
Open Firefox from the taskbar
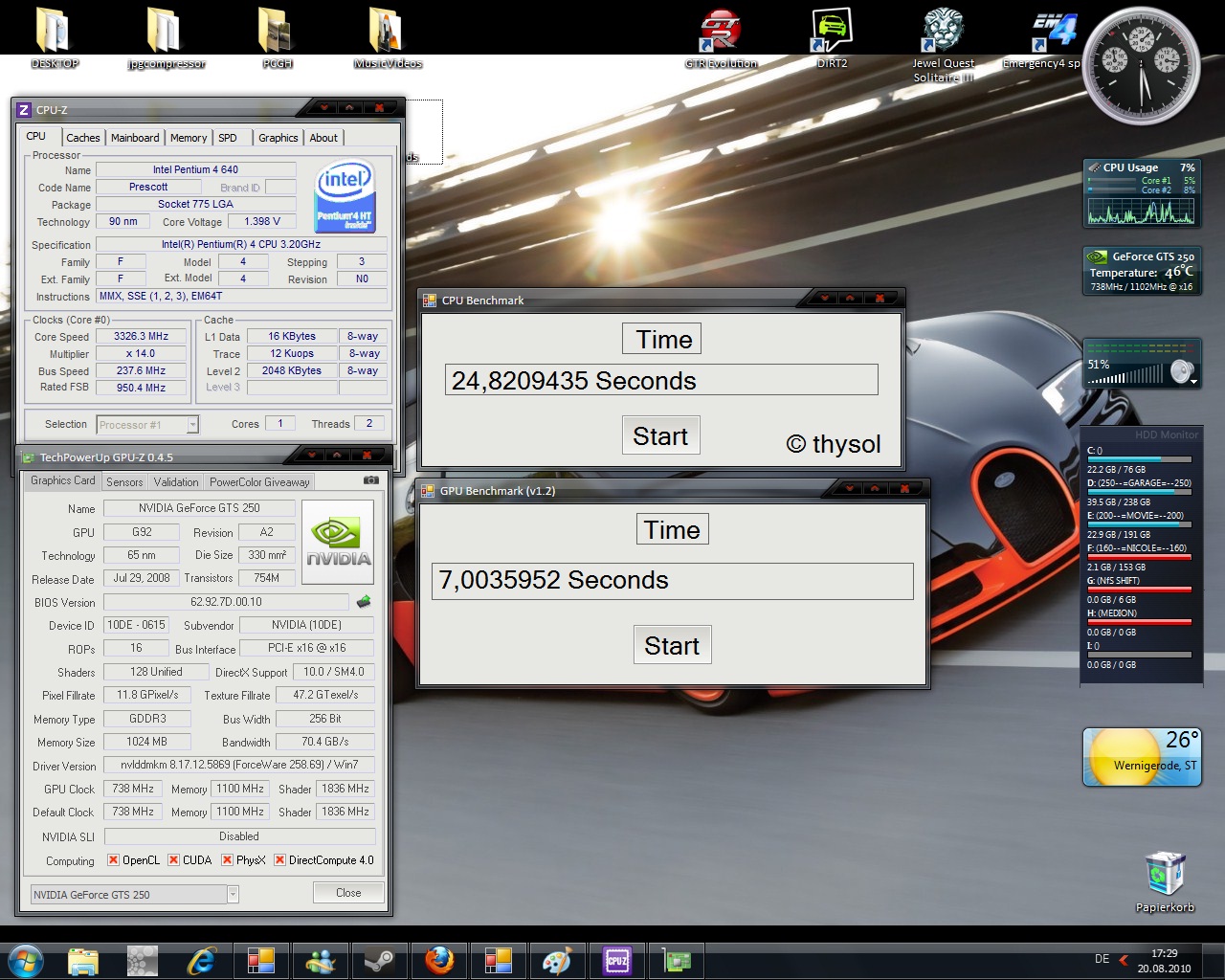tap(439, 960)
